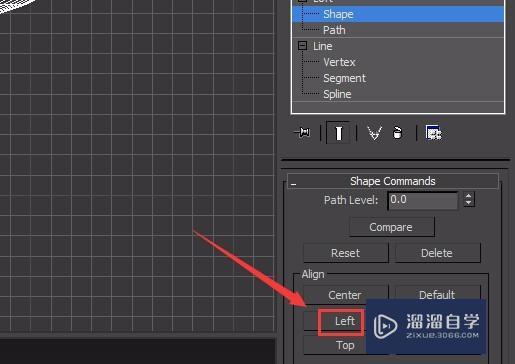Click the Center align button
Screen dimensions: 515x364
(x=346, y=295)
